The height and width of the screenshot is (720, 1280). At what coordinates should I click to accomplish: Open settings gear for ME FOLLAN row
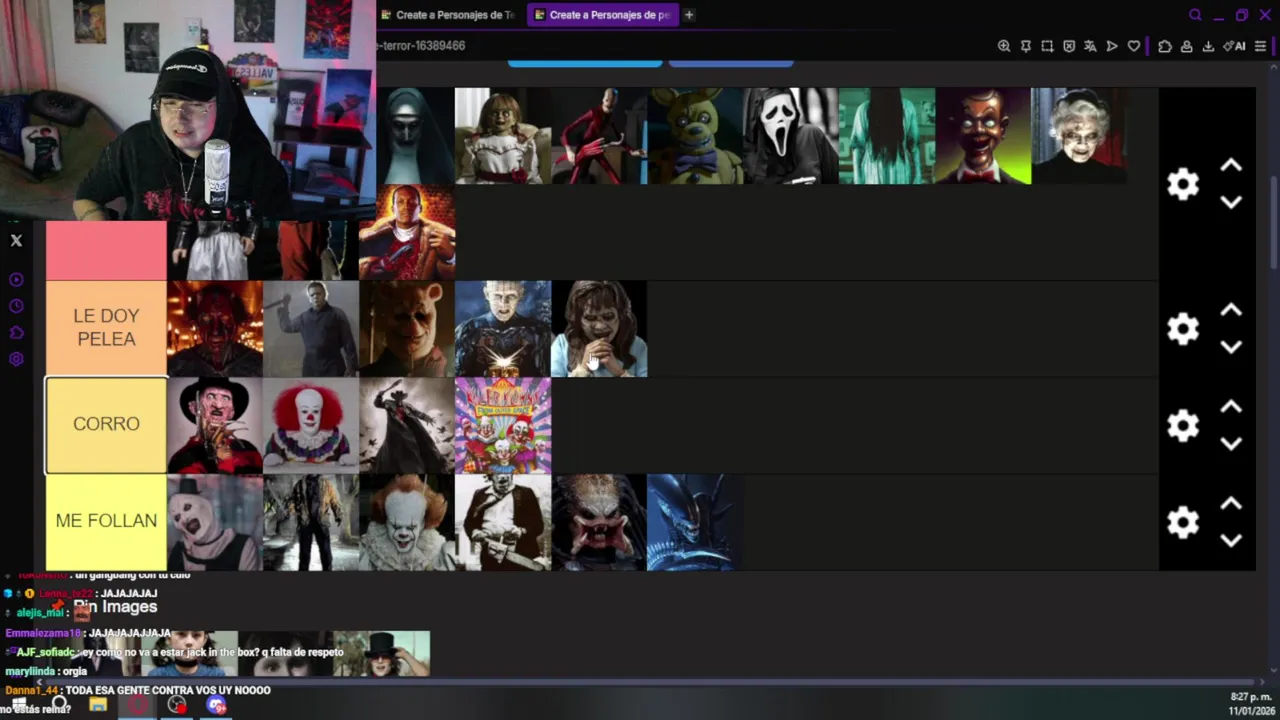[1183, 522]
